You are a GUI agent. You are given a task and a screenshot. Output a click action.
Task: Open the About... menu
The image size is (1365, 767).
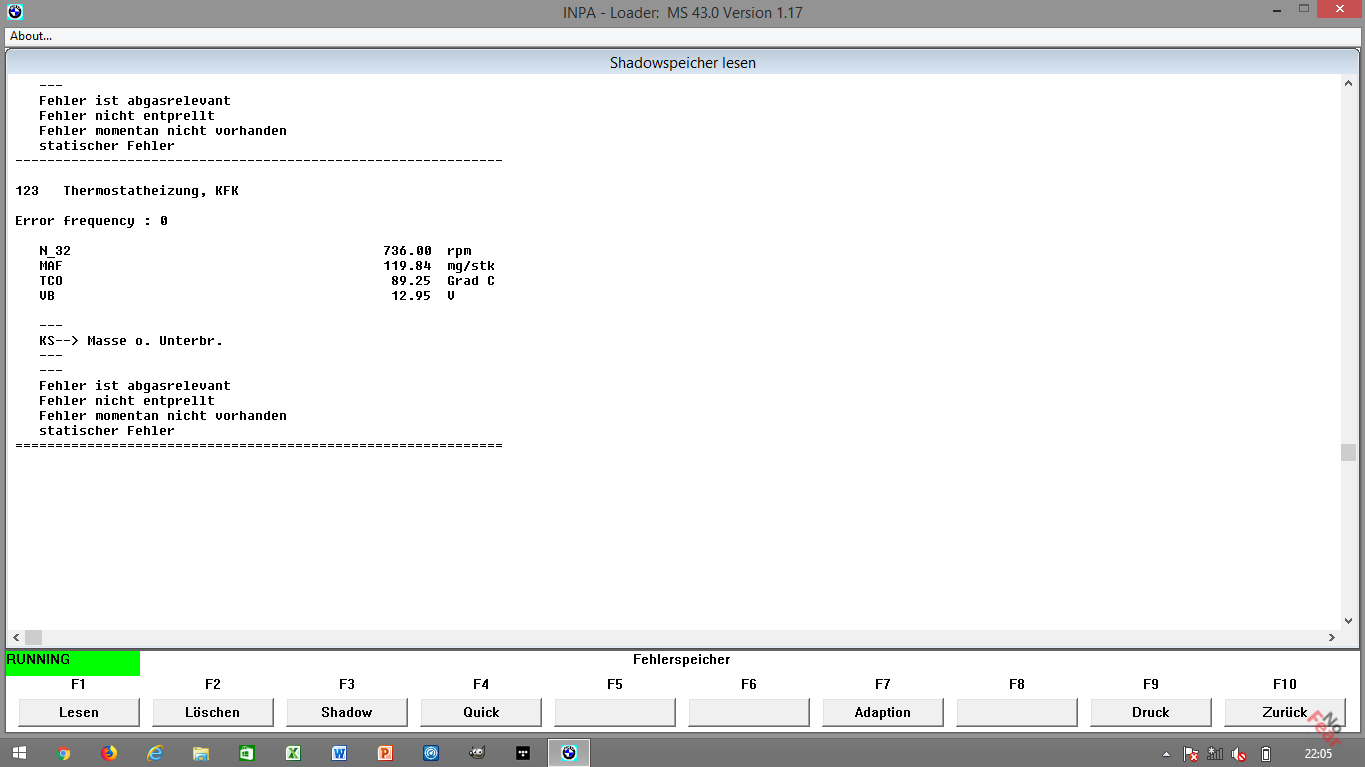pyautogui.click(x=31, y=36)
